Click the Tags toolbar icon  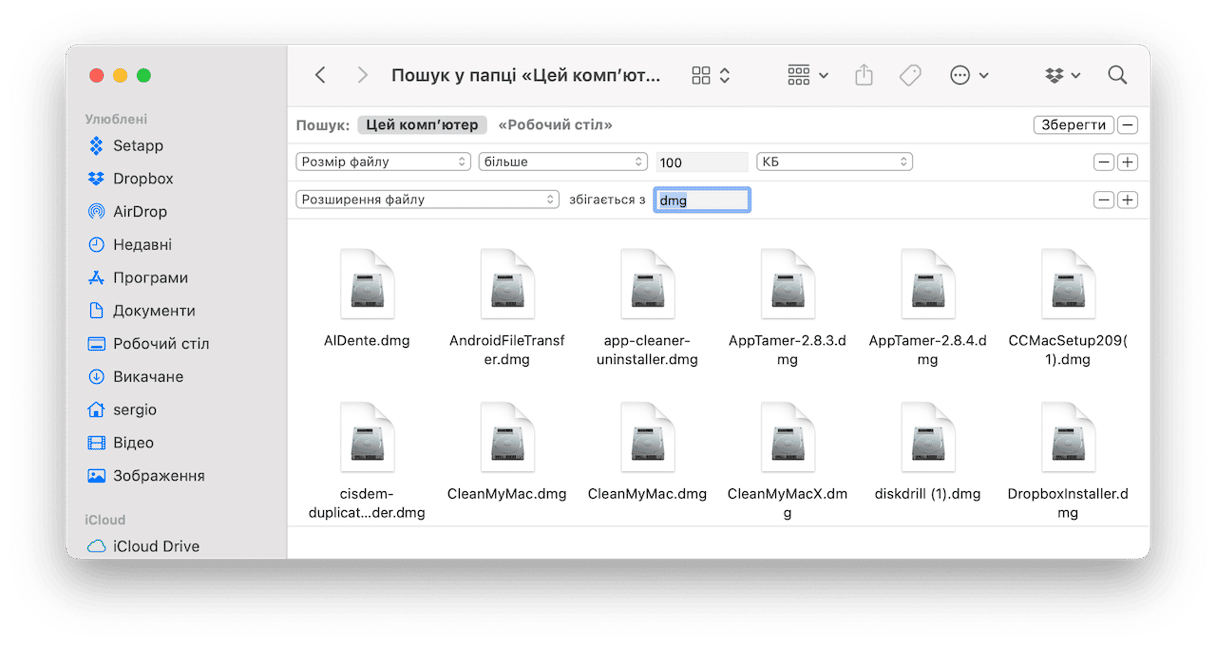tap(910, 75)
